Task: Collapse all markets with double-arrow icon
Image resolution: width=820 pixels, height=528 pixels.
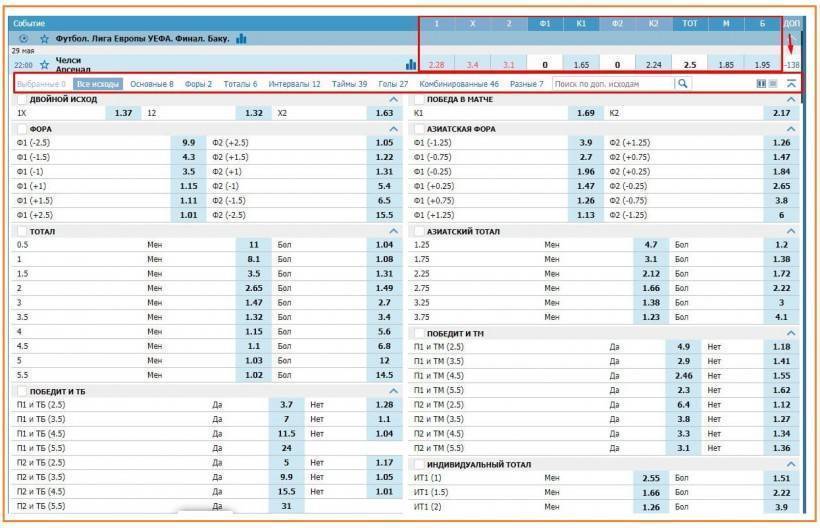Action: [791, 84]
